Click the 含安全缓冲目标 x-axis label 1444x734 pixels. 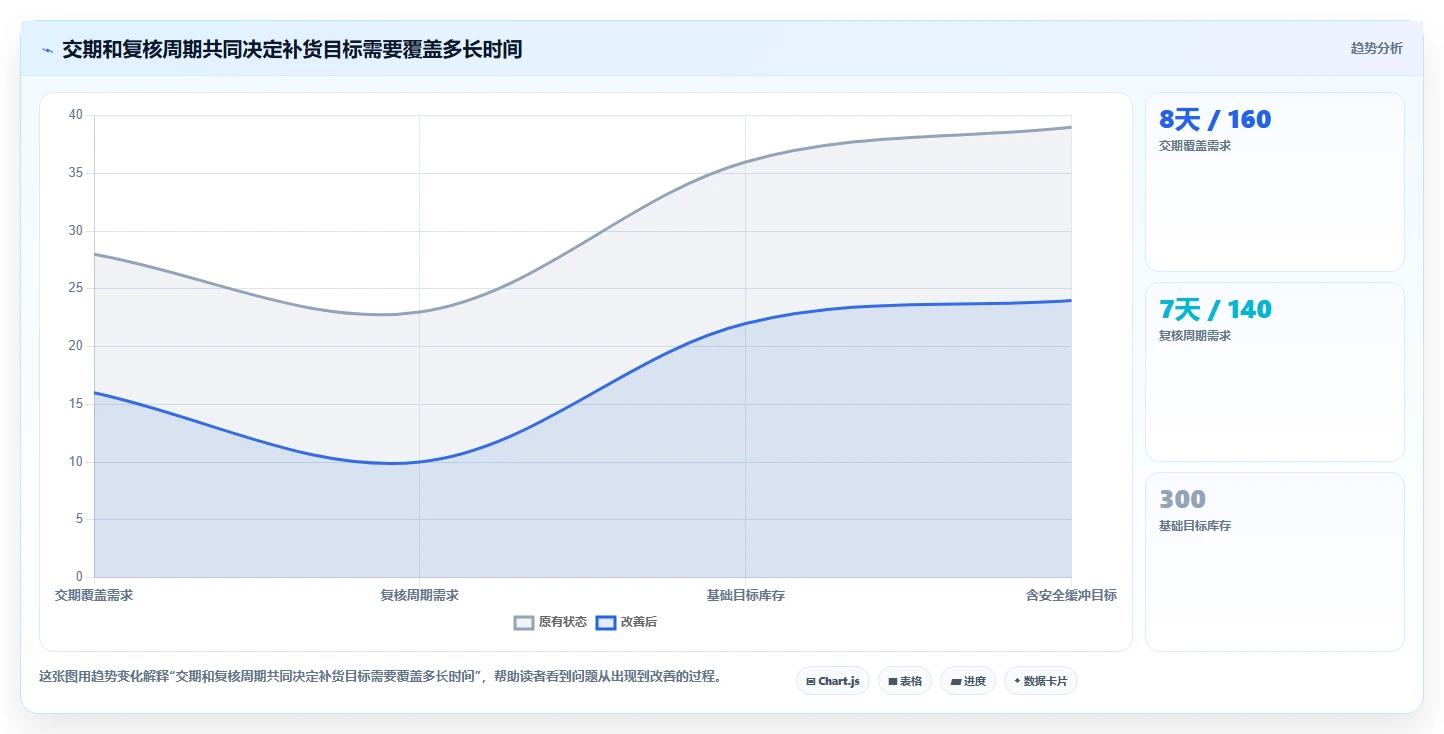[x=1071, y=595]
